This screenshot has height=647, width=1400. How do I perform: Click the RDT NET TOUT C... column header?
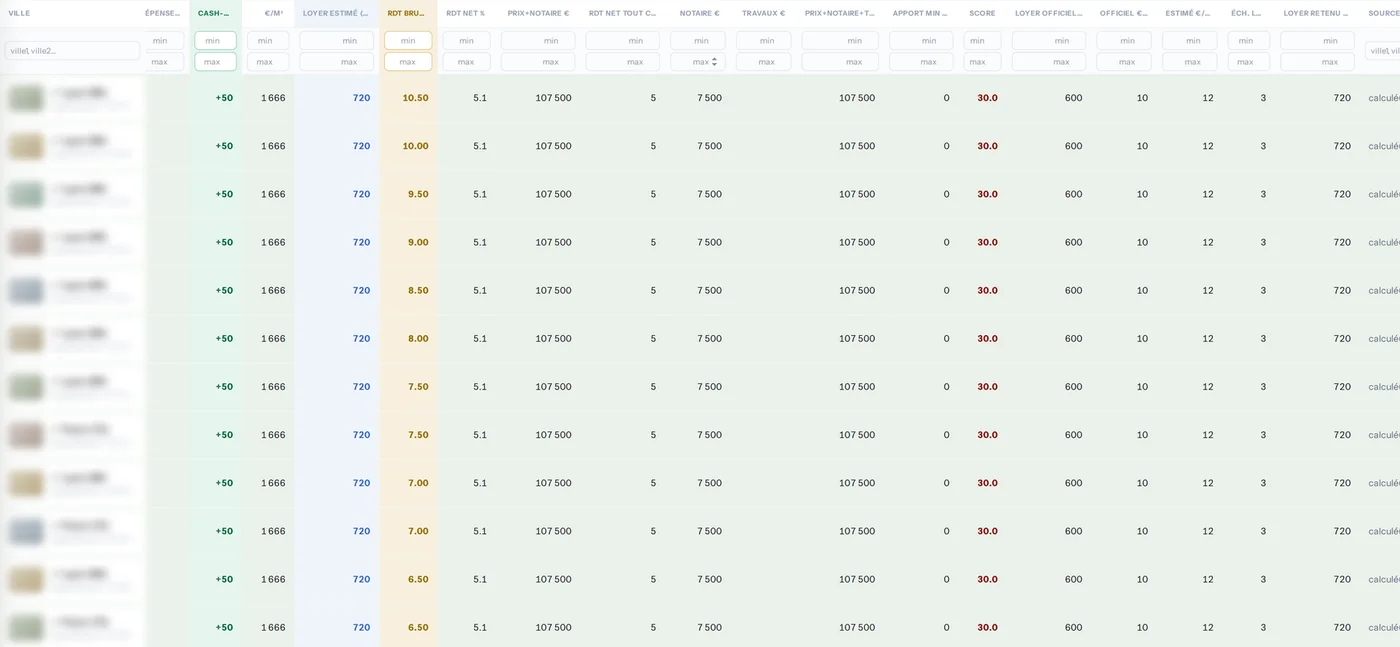(622, 13)
